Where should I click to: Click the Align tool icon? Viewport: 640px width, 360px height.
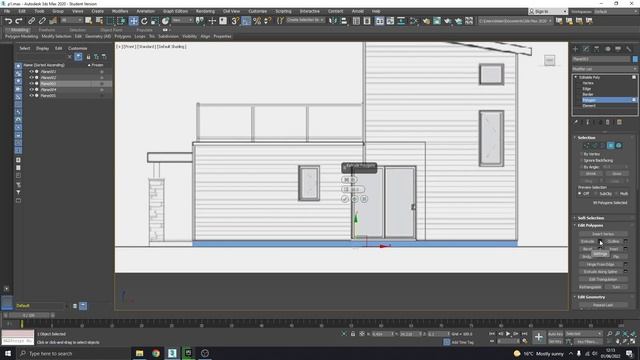pos(344,21)
